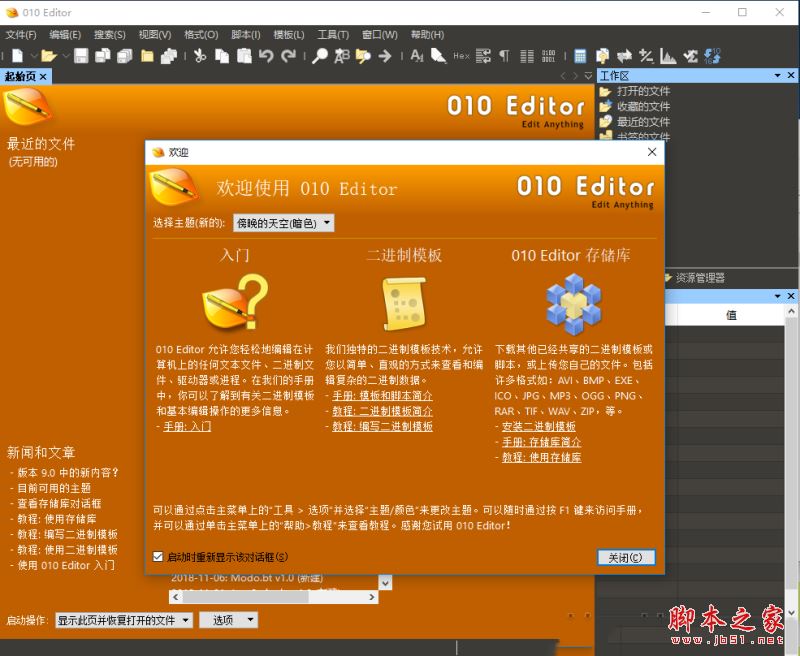Open the tab list dropdown arrow
The height and width of the screenshot is (656, 800).
pos(588,76)
